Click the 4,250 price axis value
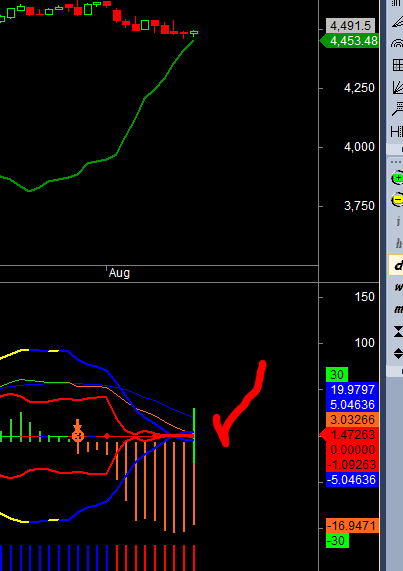The width and height of the screenshot is (403, 571). (359, 88)
